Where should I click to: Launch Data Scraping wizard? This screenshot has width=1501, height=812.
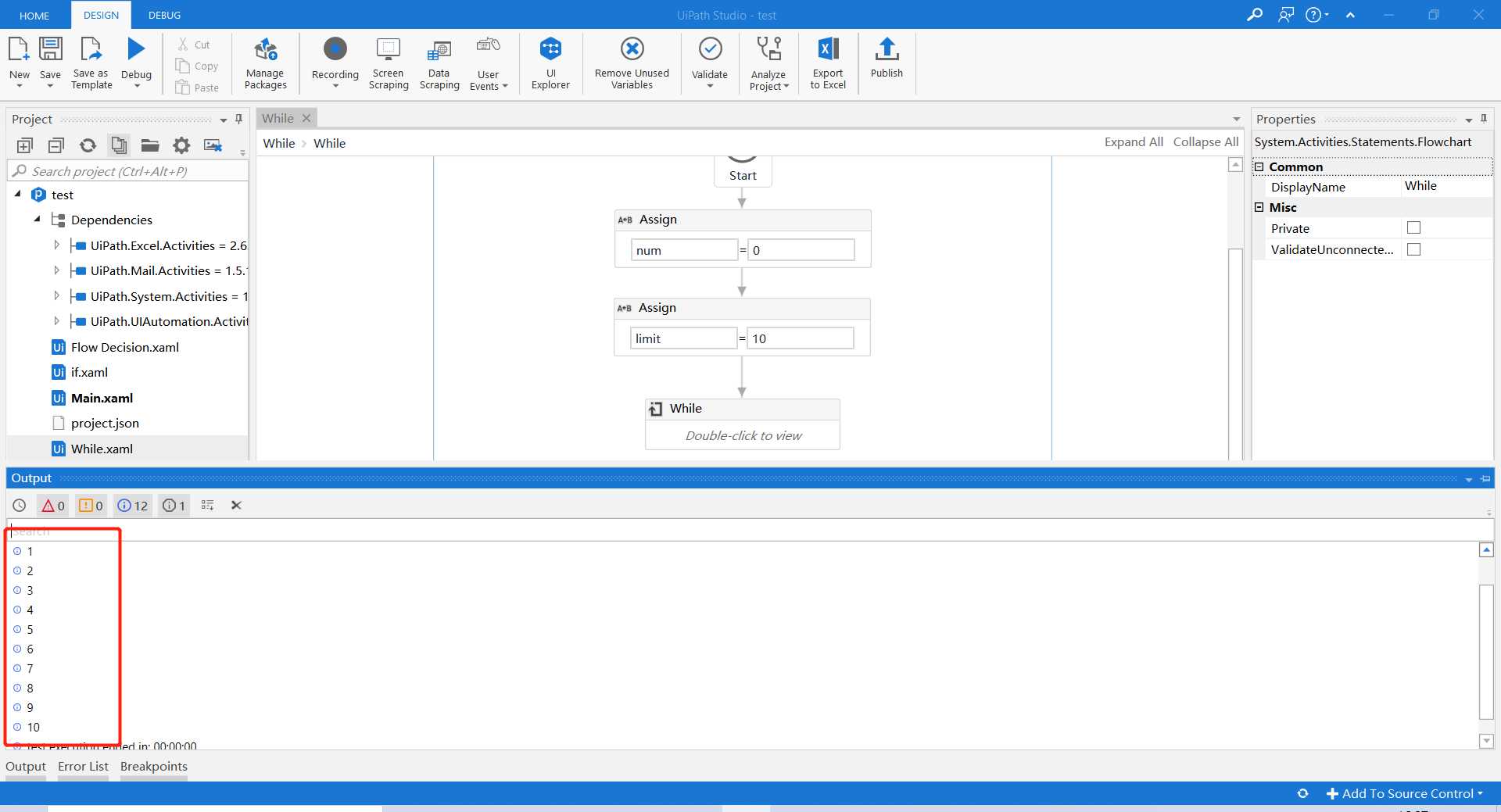[439, 63]
